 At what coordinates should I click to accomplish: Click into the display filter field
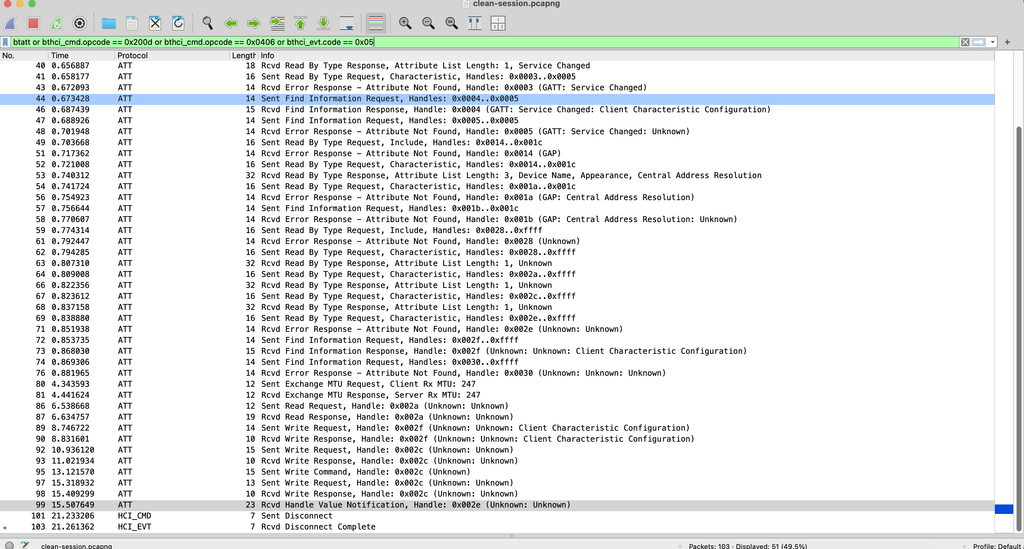(x=485, y=42)
